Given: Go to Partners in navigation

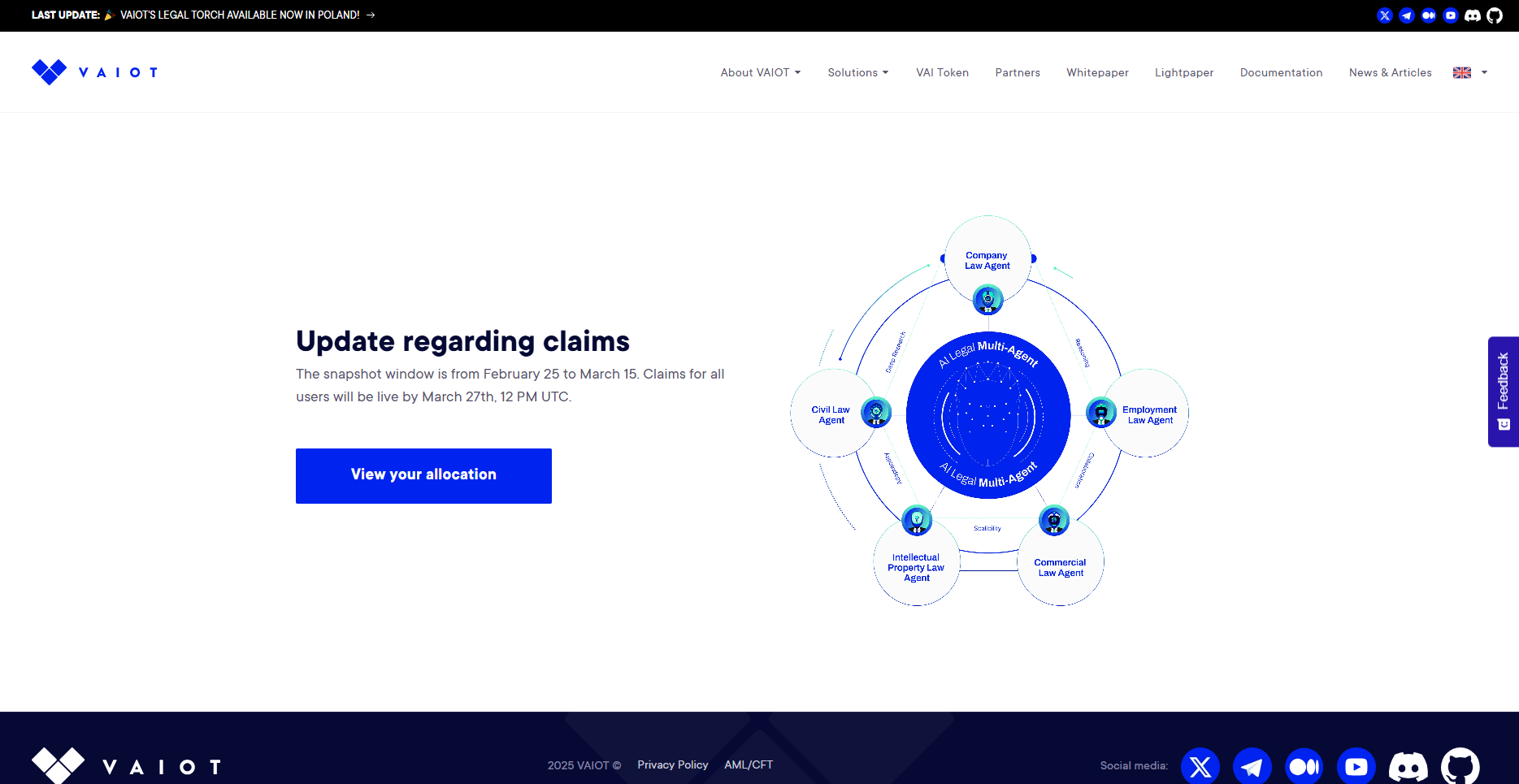Looking at the screenshot, I should 1018,72.
